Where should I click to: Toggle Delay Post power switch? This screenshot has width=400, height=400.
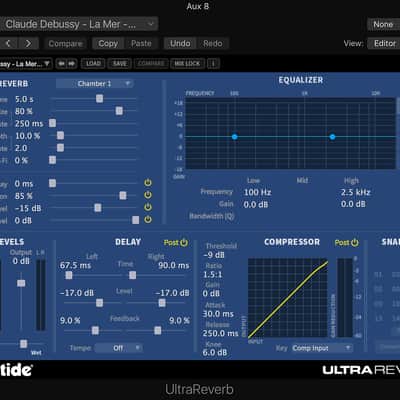click(184, 243)
